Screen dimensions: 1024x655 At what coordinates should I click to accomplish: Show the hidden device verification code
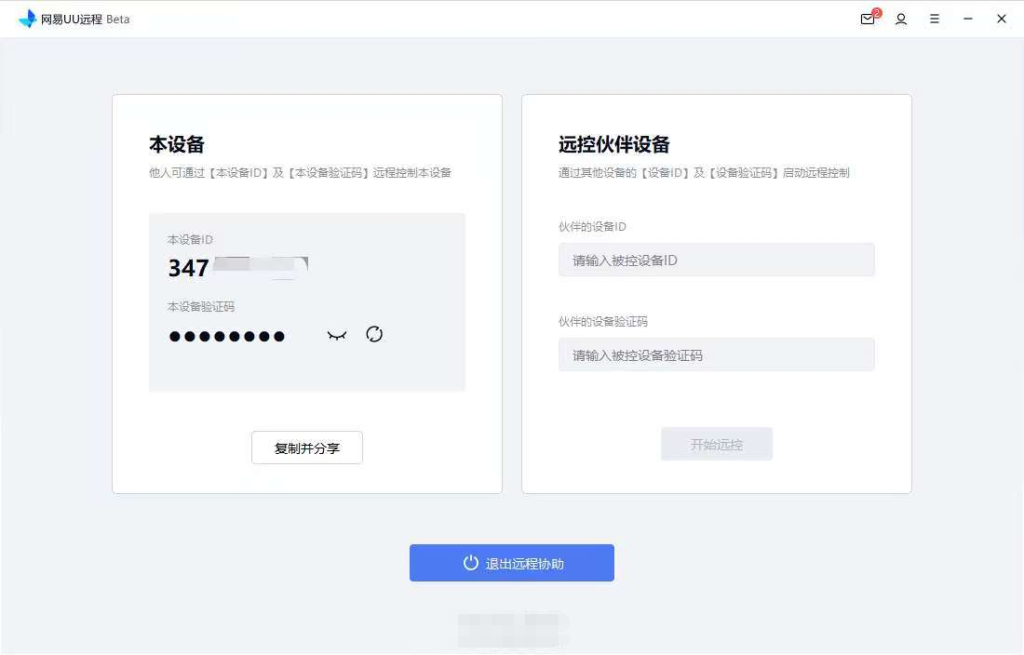coord(337,336)
